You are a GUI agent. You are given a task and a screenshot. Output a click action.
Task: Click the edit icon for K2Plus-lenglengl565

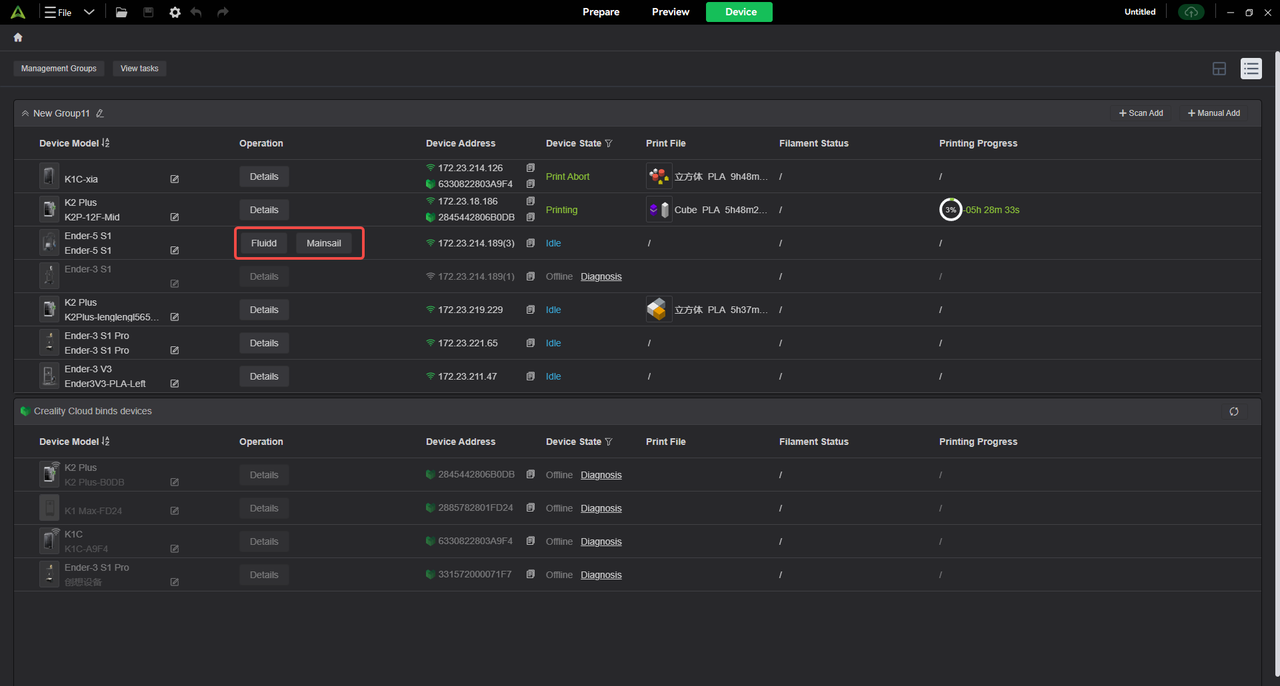(x=175, y=317)
